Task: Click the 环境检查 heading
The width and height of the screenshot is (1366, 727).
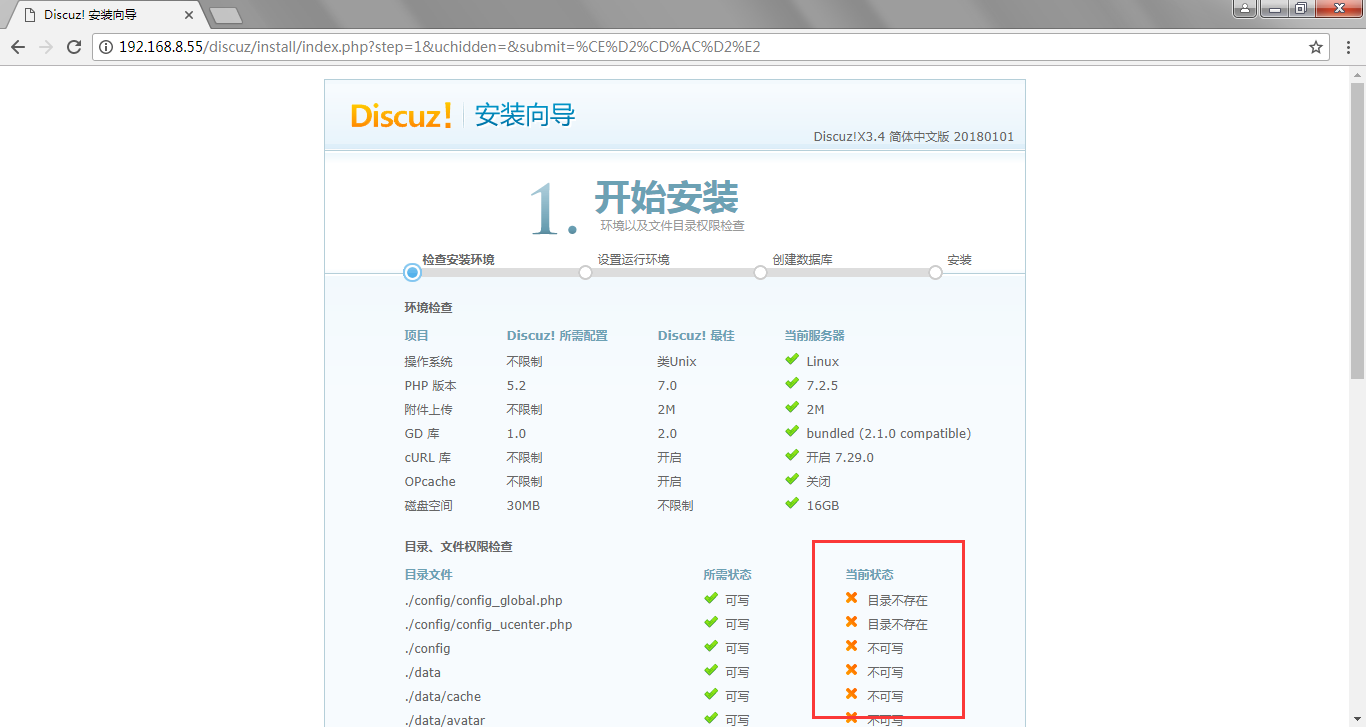Action: (428, 308)
